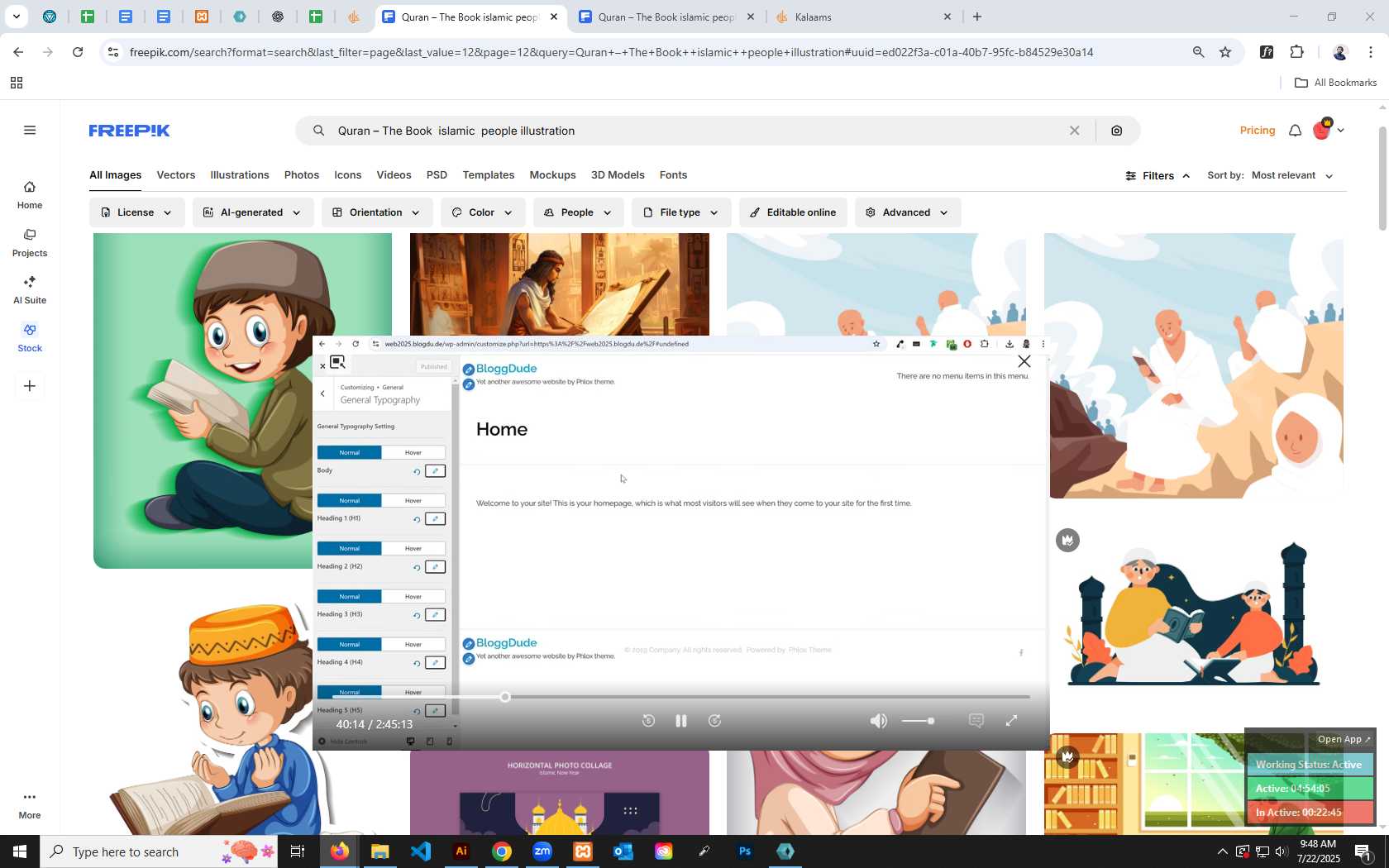Open Visual Studio Code from taskbar
The image size is (1389, 868).
pyautogui.click(x=421, y=851)
